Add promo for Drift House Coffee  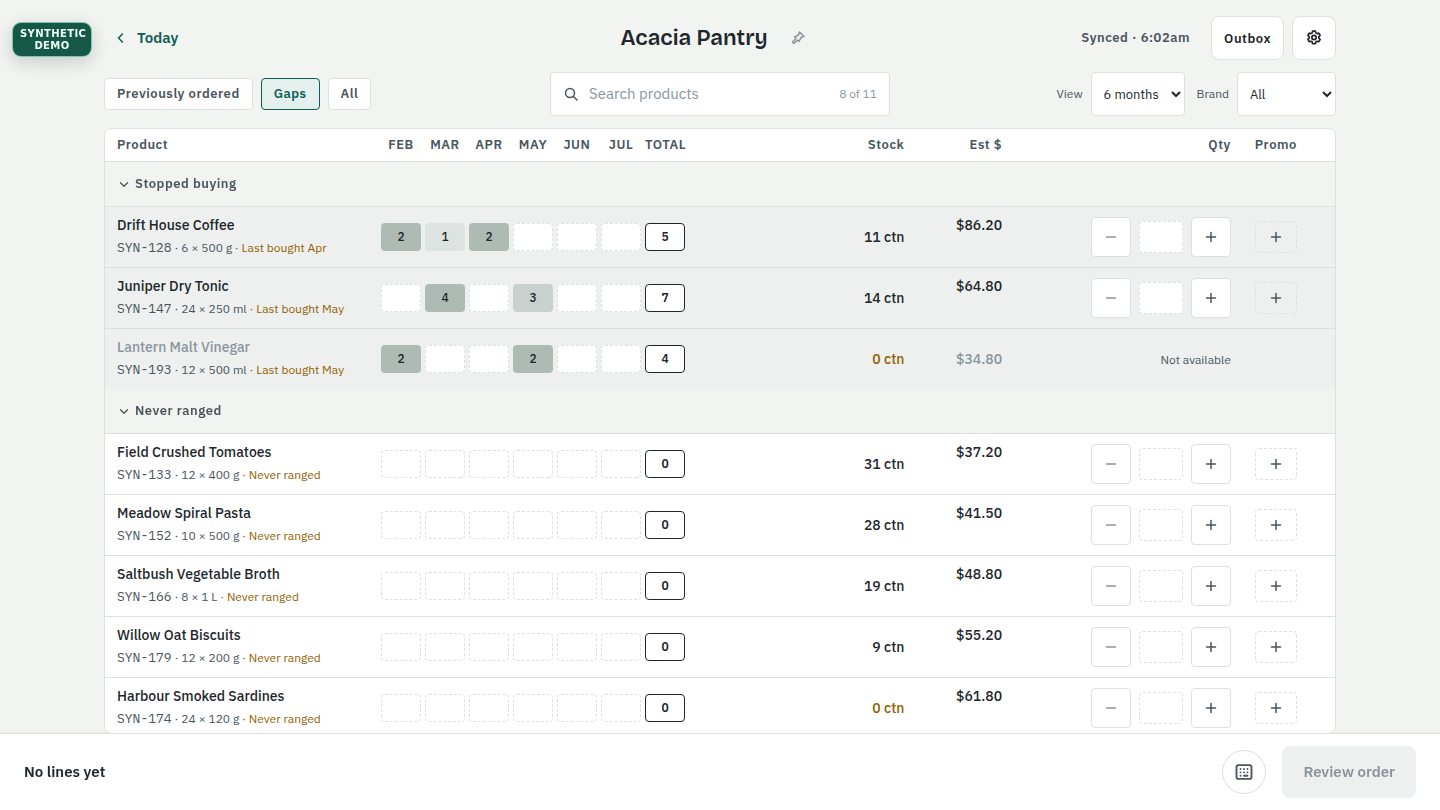tap(1276, 237)
